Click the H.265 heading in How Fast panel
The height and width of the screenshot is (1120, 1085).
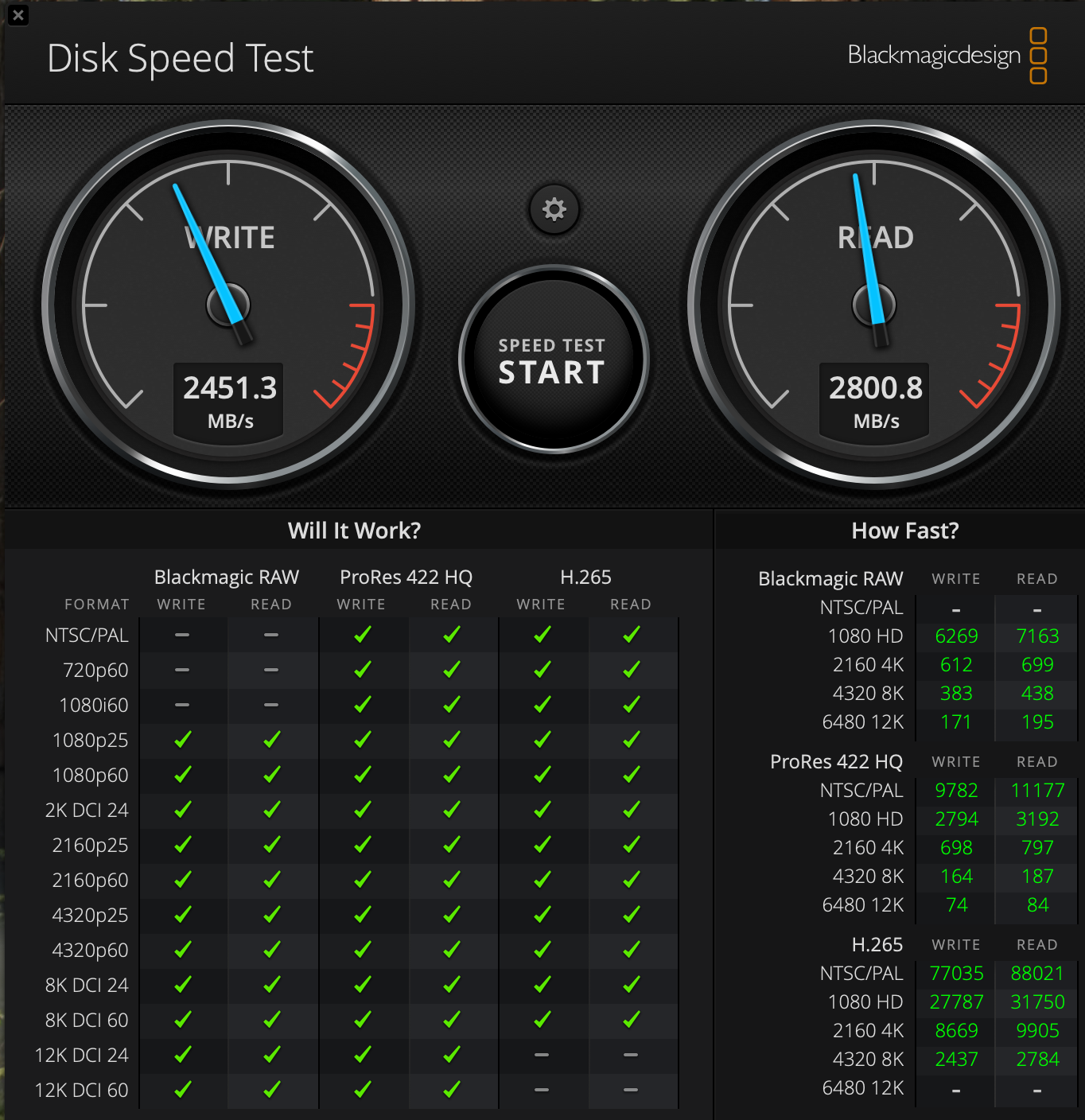(877, 945)
